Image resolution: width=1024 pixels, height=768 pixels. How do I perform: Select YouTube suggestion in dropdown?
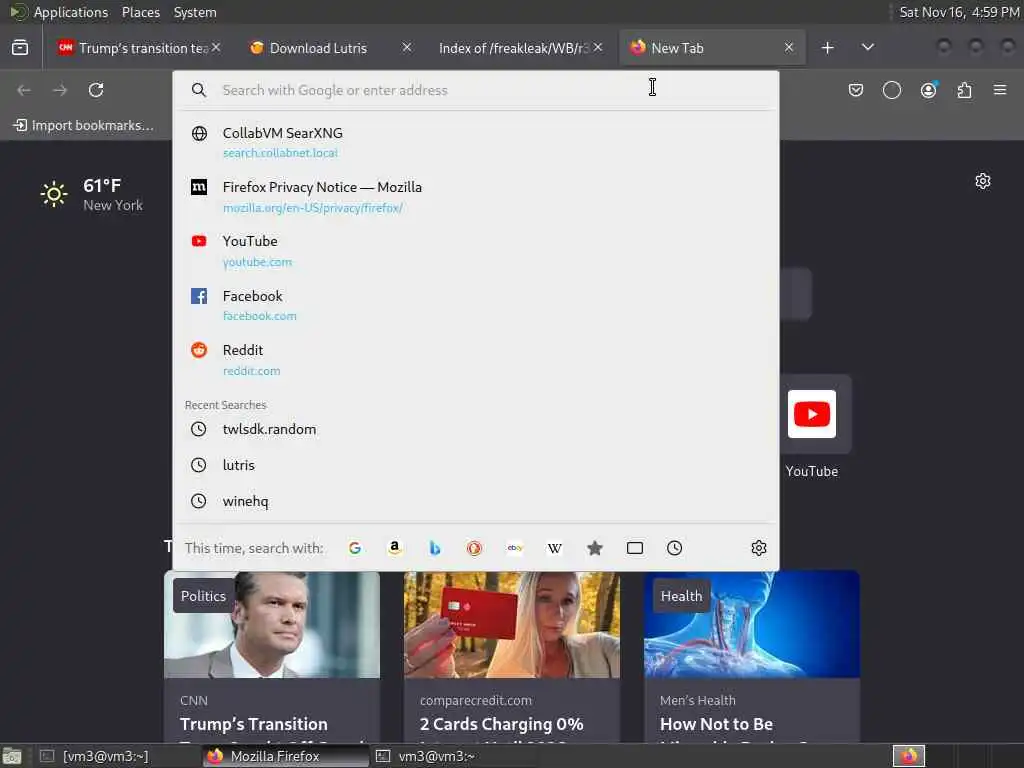click(x=475, y=251)
